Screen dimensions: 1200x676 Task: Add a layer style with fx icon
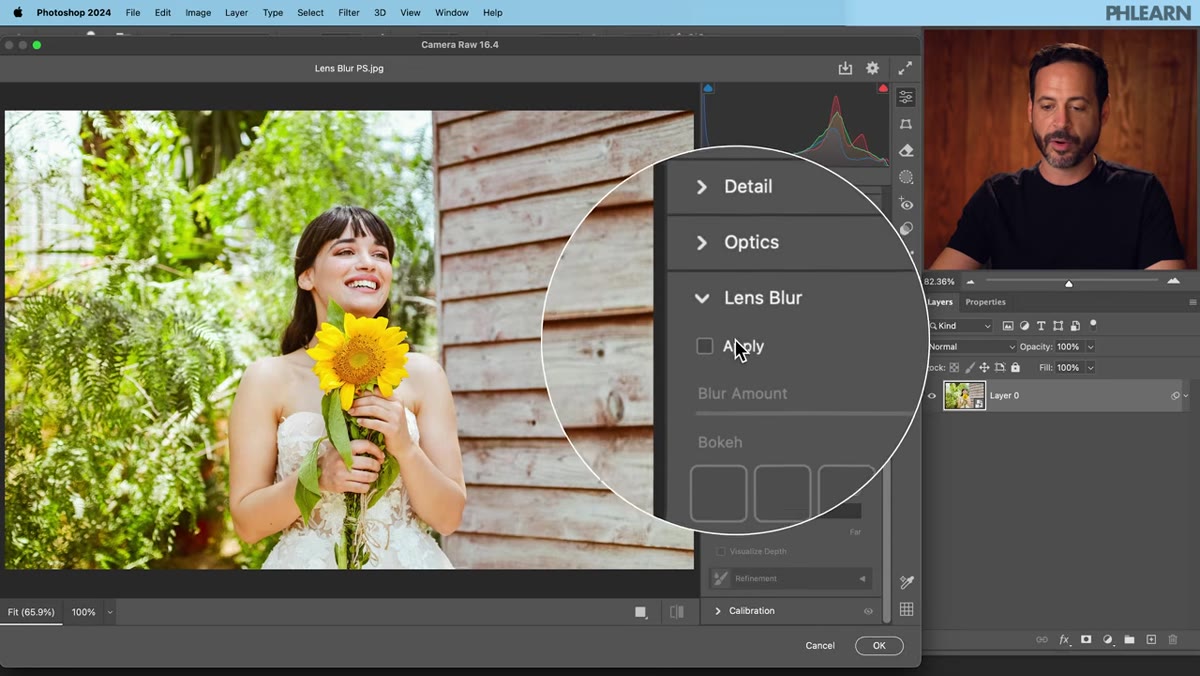pos(1064,639)
